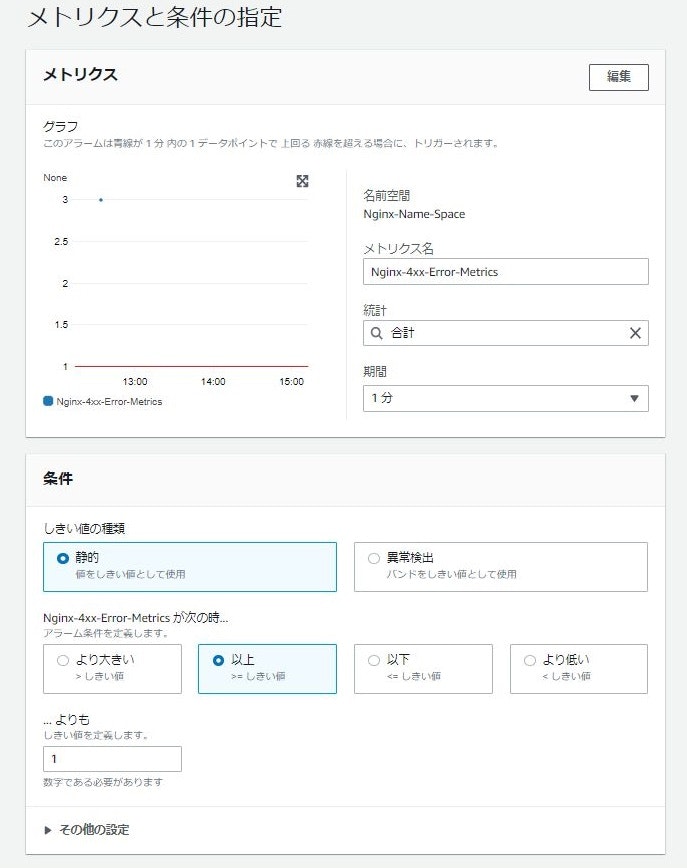Click the Nginx-4xx-Error-Metrics legend label

[x=109, y=401]
